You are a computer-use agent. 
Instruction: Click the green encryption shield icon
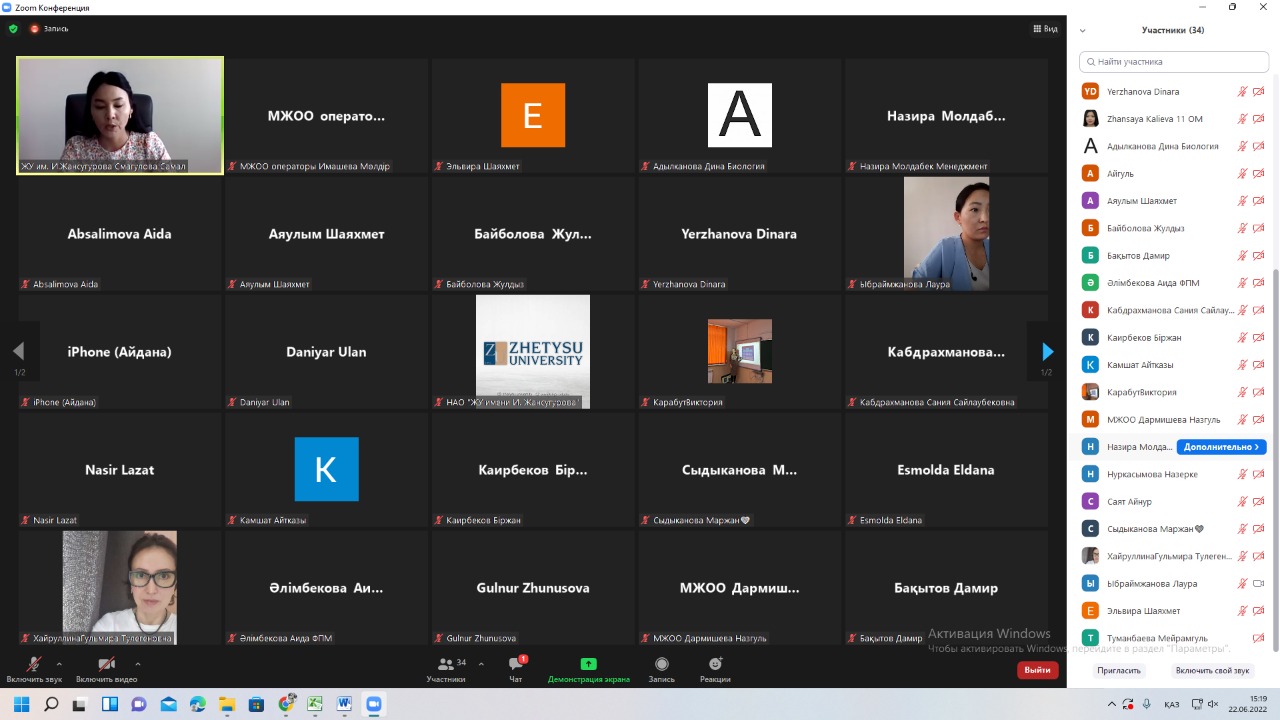point(13,29)
